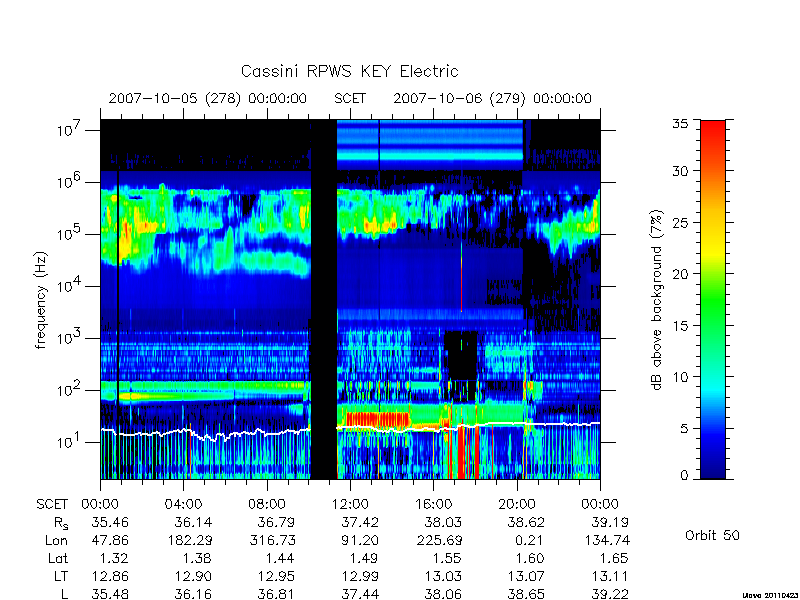Viewport: 800px width, 600px height.
Task: Click the Rs value '38.62'
Action: [x=526, y=522]
